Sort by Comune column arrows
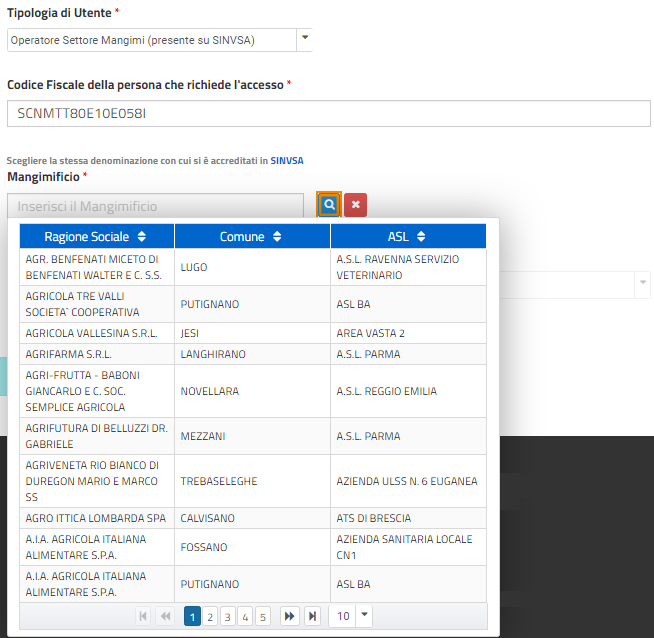Image resolution: width=654 pixels, height=638 pixels. click(277, 236)
